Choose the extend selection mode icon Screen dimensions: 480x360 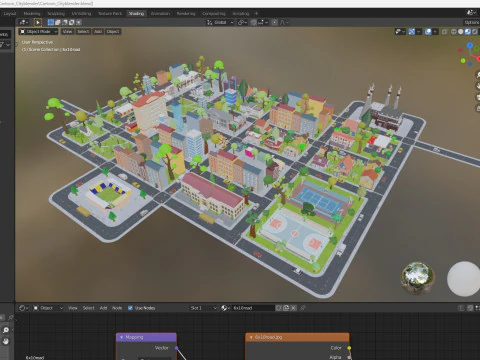[x=58, y=22]
